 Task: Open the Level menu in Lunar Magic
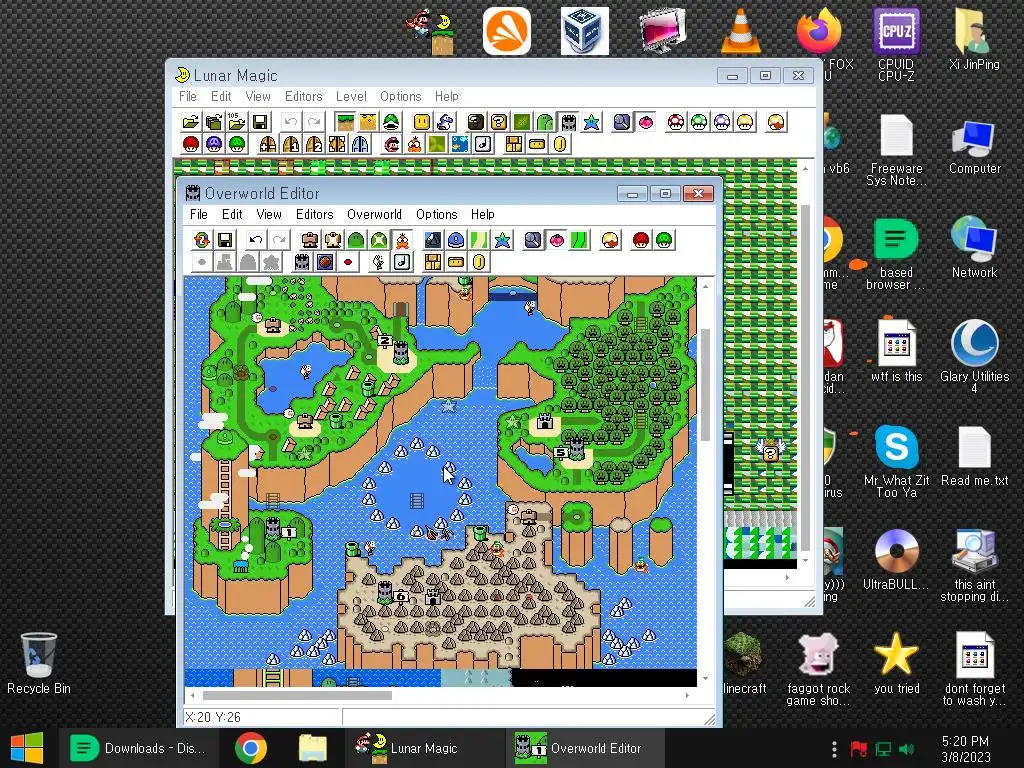(x=351, y=96)
